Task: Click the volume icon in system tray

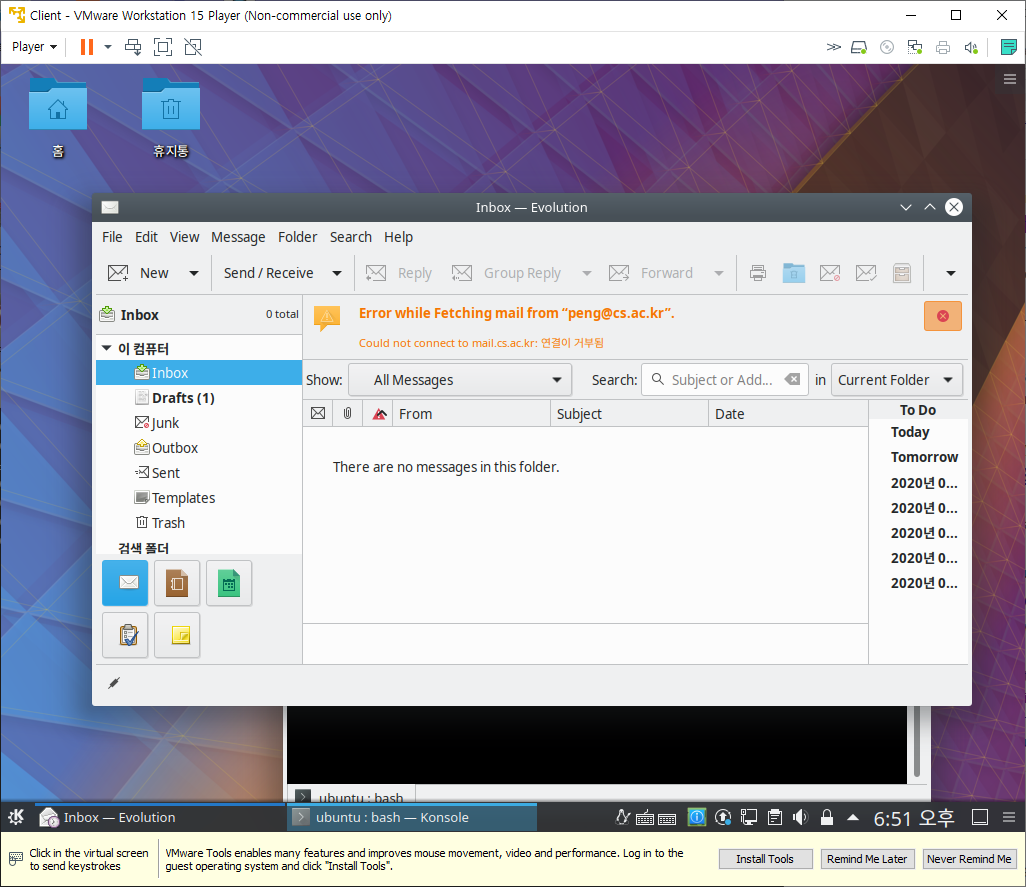Action: tap(800, 817)
